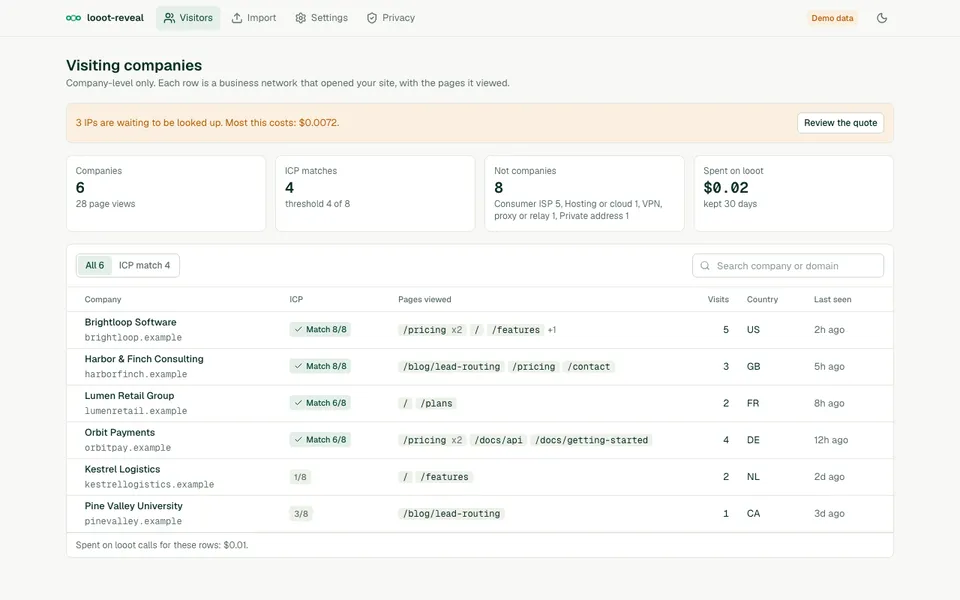Open the Harbor & Finch Consulting row
This screenshot has height=600, width=960.
pyautogui.click(x=479, y=367)
